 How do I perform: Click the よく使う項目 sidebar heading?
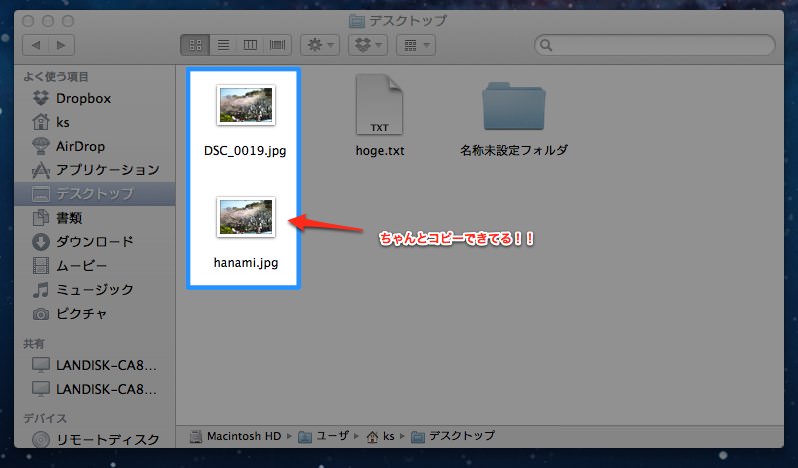56,77
